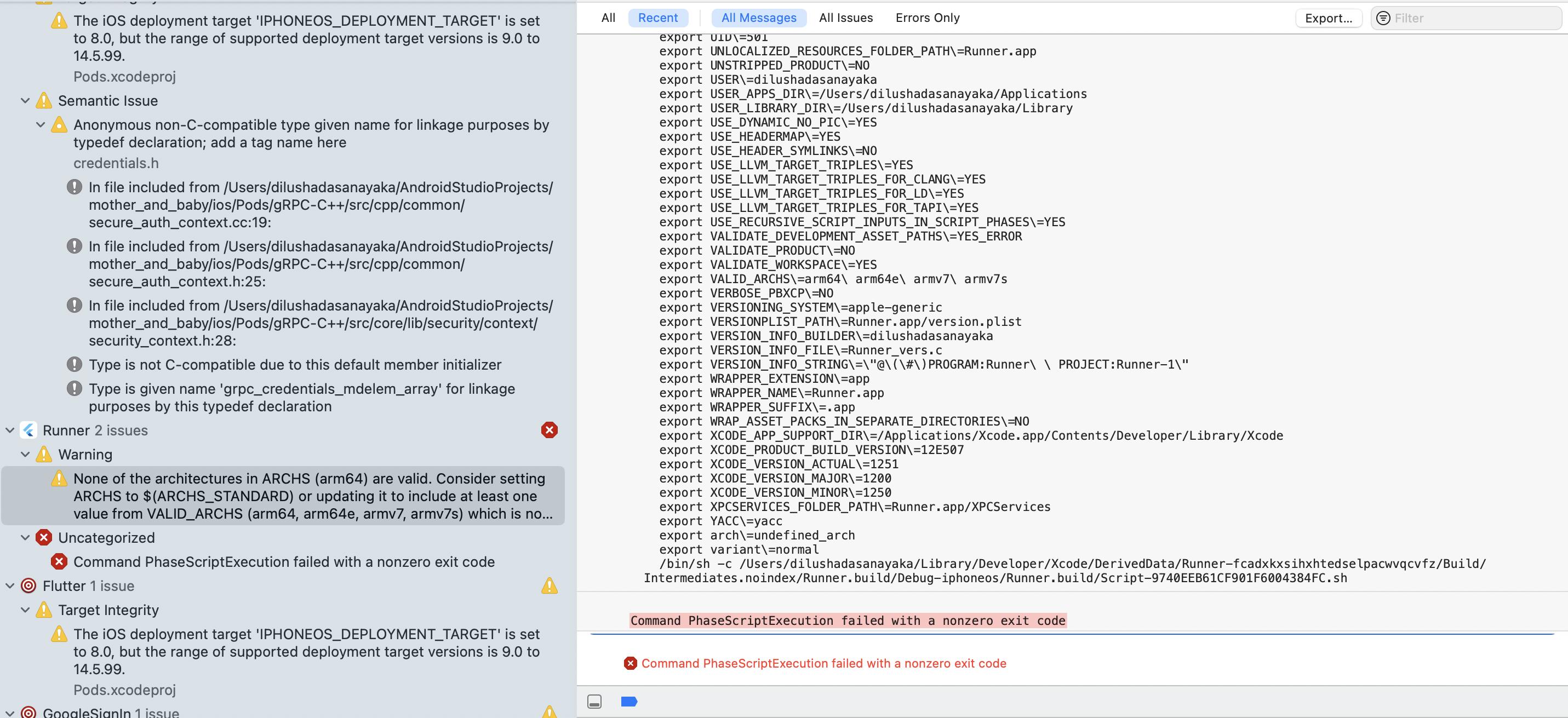Switch to the All Issues tab
Image resolution: width=1568 pixels, height=718 pixels.
click(x=845, y=18)
